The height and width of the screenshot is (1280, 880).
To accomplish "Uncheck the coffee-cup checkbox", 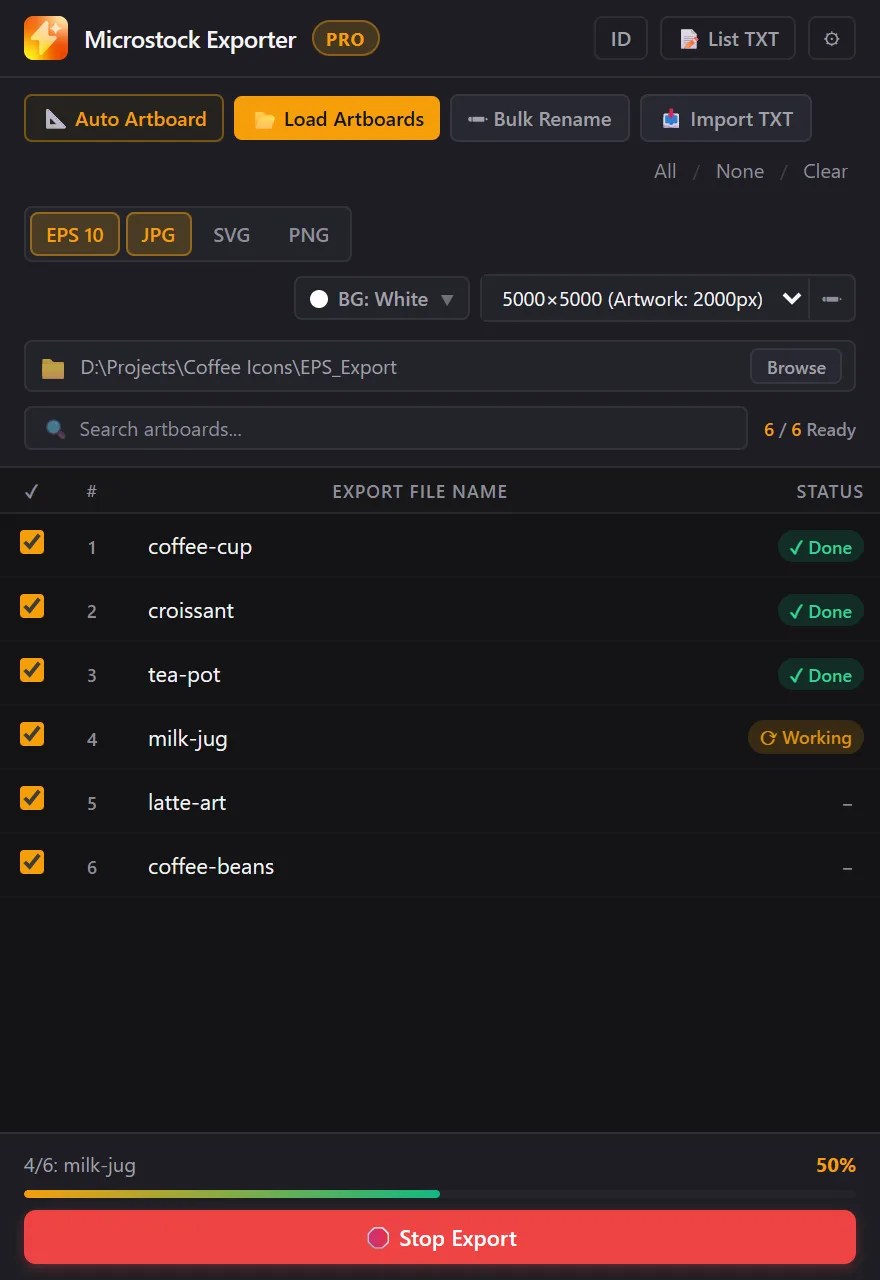I will click(32, 542).
